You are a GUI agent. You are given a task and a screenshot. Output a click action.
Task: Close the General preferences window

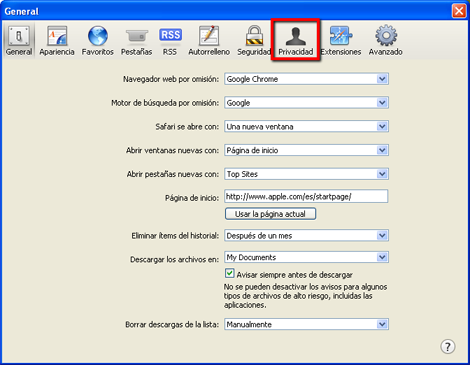tap(459, 11)
